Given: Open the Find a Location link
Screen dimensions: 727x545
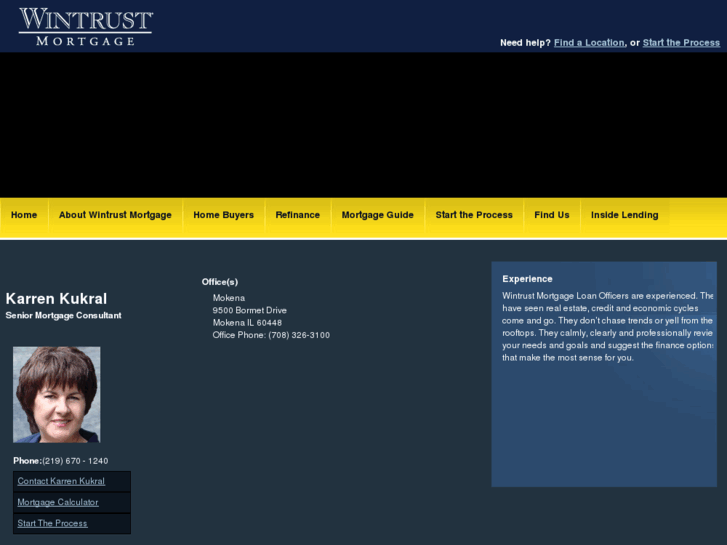Looking at the screenshot, I should pos(589,43).
